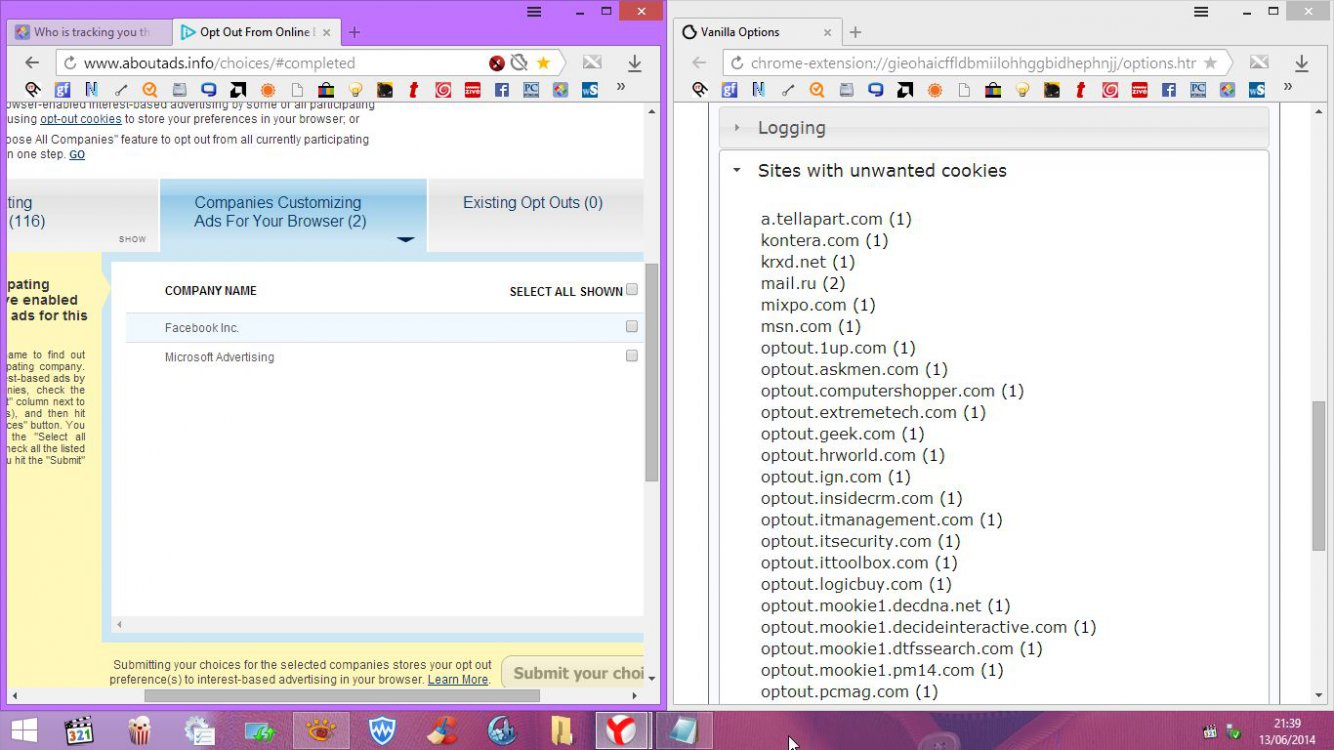Image resolution: width=1334 pixels, height=750 pixels.
Task: Open the Facebook bookmark in the Vanilla Options window
Action: 1168,90
